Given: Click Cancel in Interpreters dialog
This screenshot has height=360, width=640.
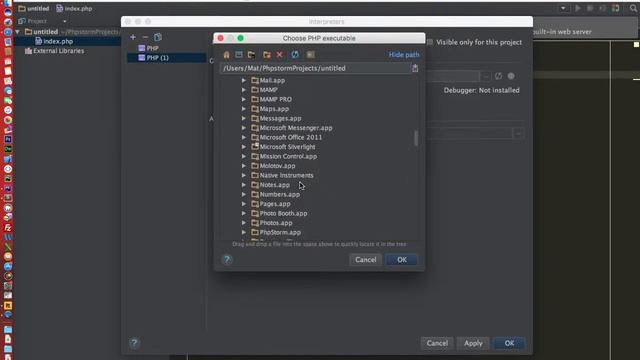Looking at the screenshot, I should tap(437, 343).
